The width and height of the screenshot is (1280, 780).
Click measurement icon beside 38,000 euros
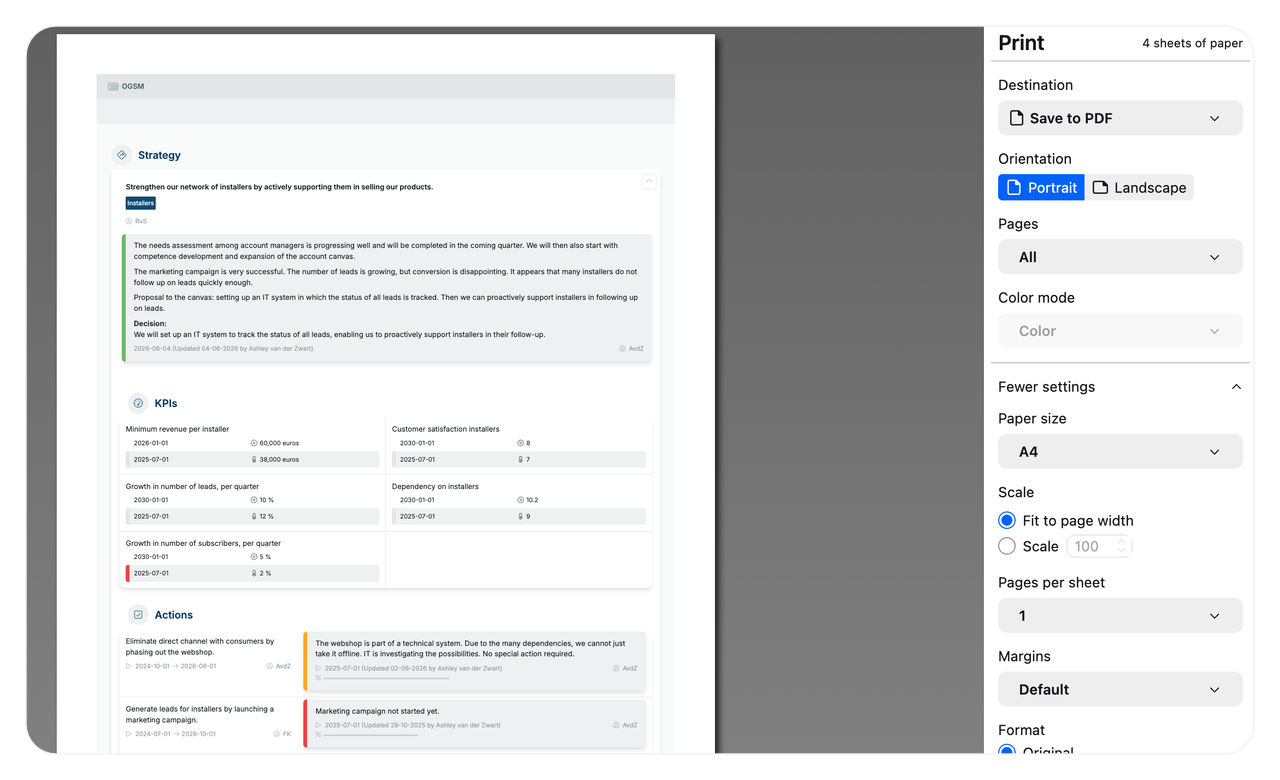[254, 460]
